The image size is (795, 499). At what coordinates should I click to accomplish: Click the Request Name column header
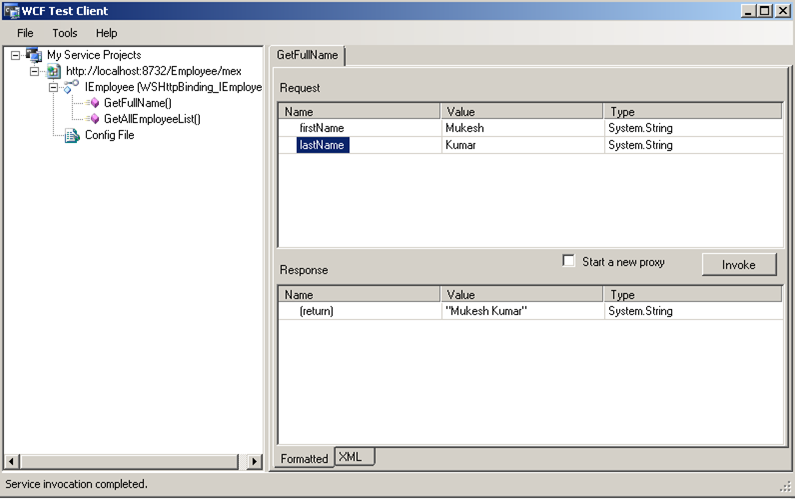pos(359,112)
